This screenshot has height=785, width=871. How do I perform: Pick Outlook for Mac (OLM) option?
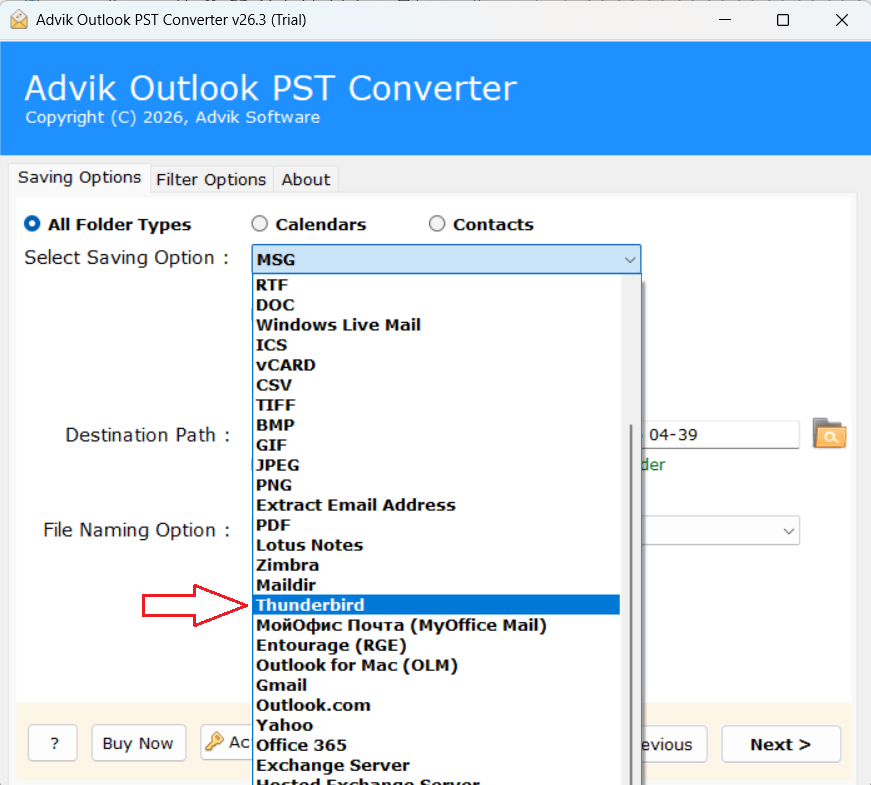pos(437,665)
